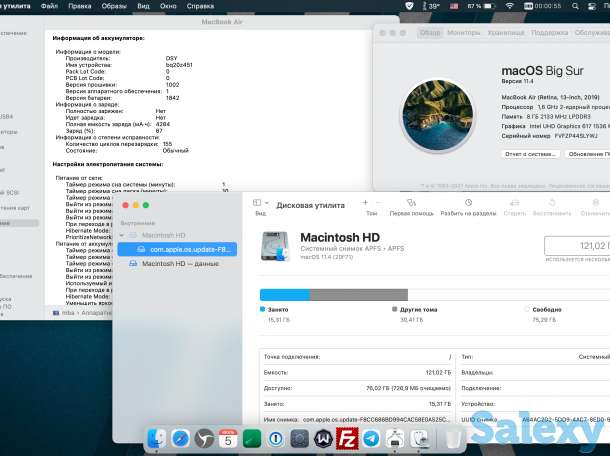
Task: Click the Wi-Fi status icon
Action: point(509,6)
